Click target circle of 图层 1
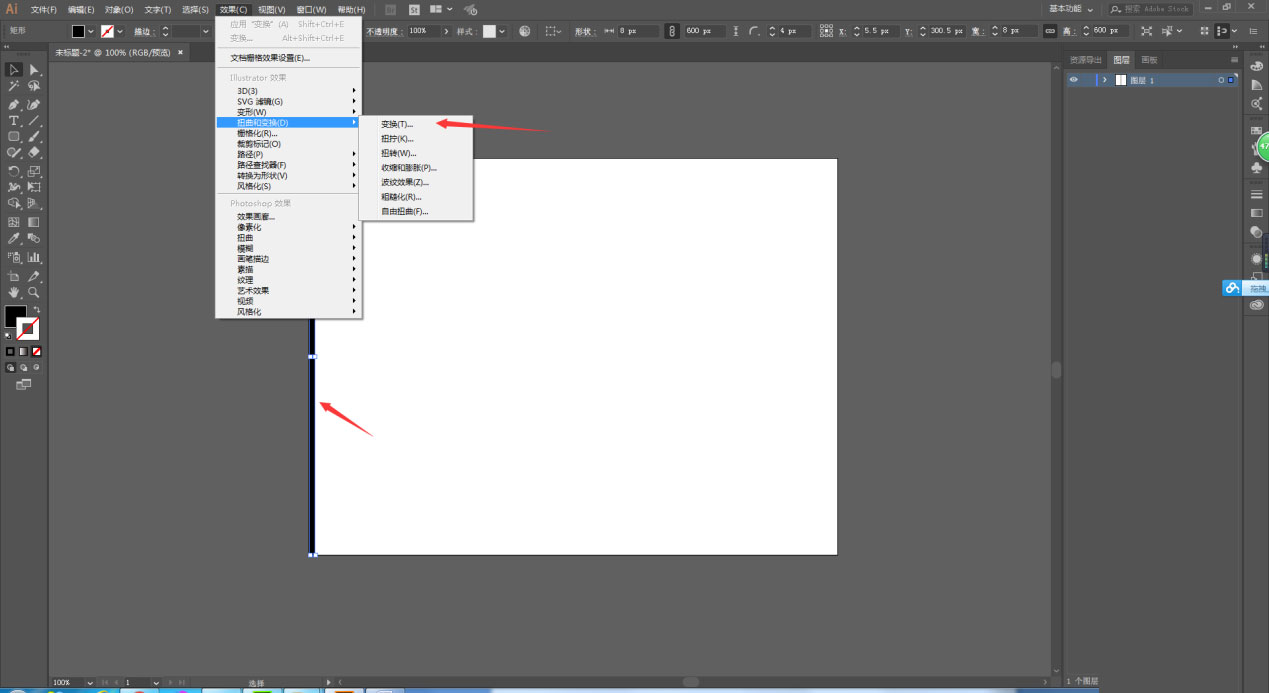 click(1221, 80)
